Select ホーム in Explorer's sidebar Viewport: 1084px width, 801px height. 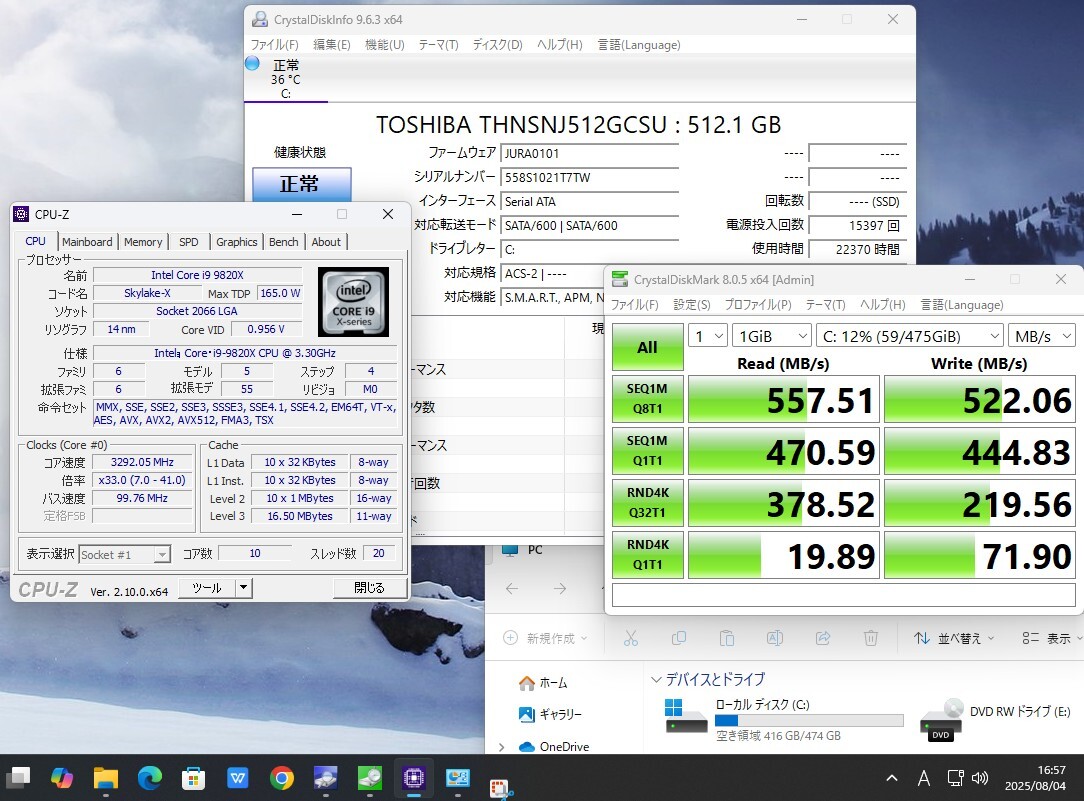(x=543, y=683)
